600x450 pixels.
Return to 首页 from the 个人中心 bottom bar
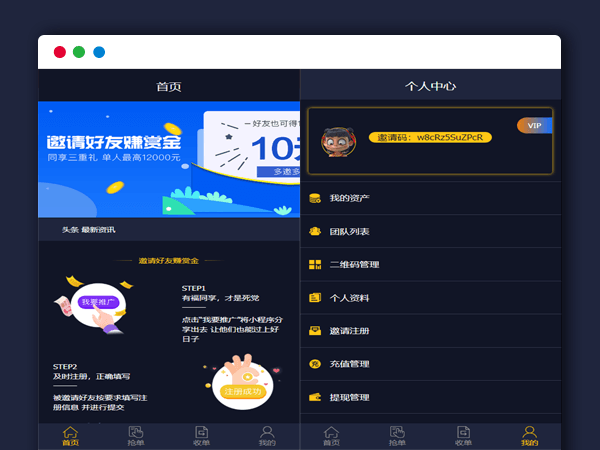pos(332,436)
